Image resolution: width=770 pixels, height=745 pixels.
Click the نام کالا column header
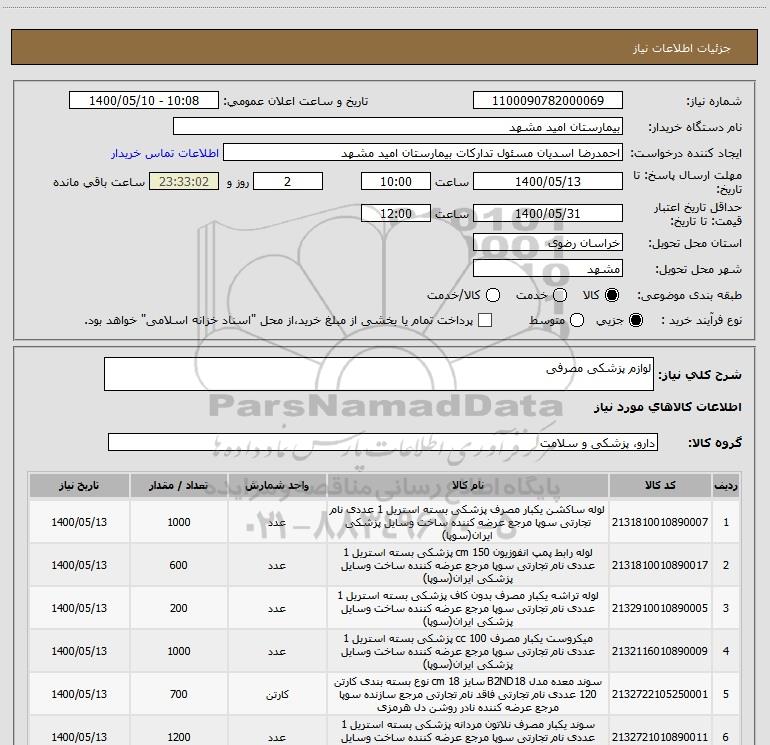click(x=468, y=486)
